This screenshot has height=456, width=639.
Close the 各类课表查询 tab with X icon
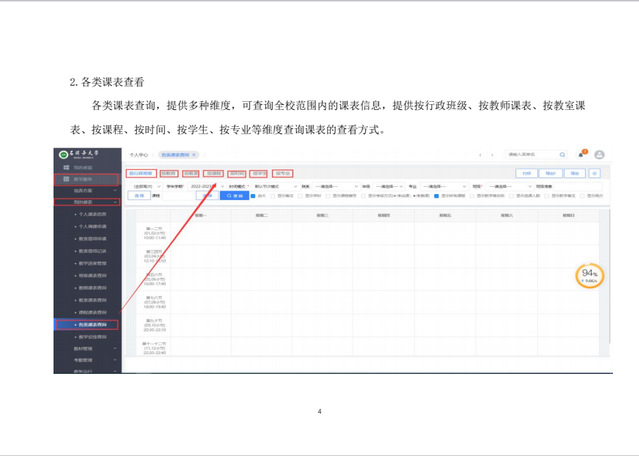point(194,155)
